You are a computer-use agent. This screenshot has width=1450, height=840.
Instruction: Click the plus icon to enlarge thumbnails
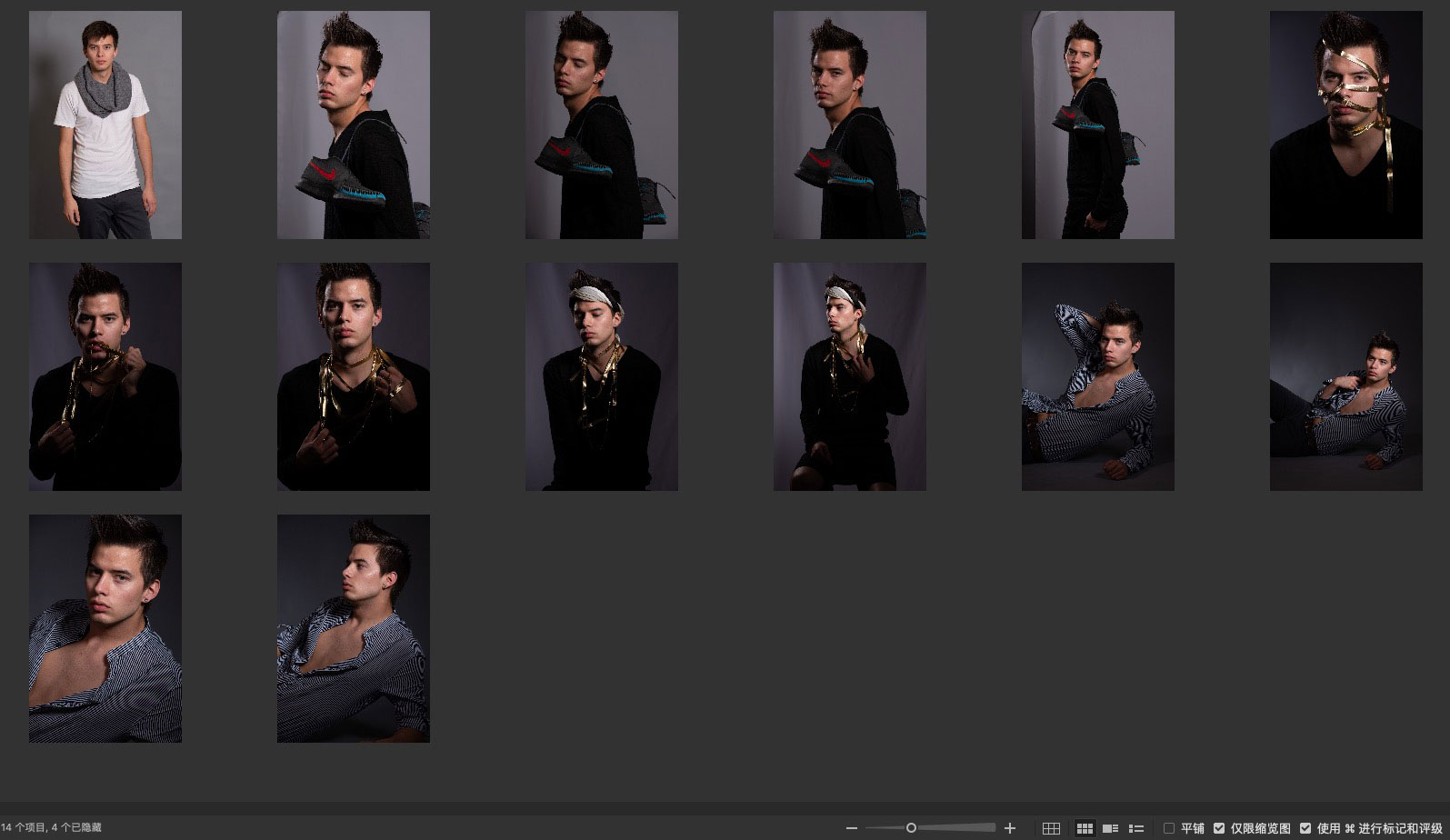[1009, 828]
